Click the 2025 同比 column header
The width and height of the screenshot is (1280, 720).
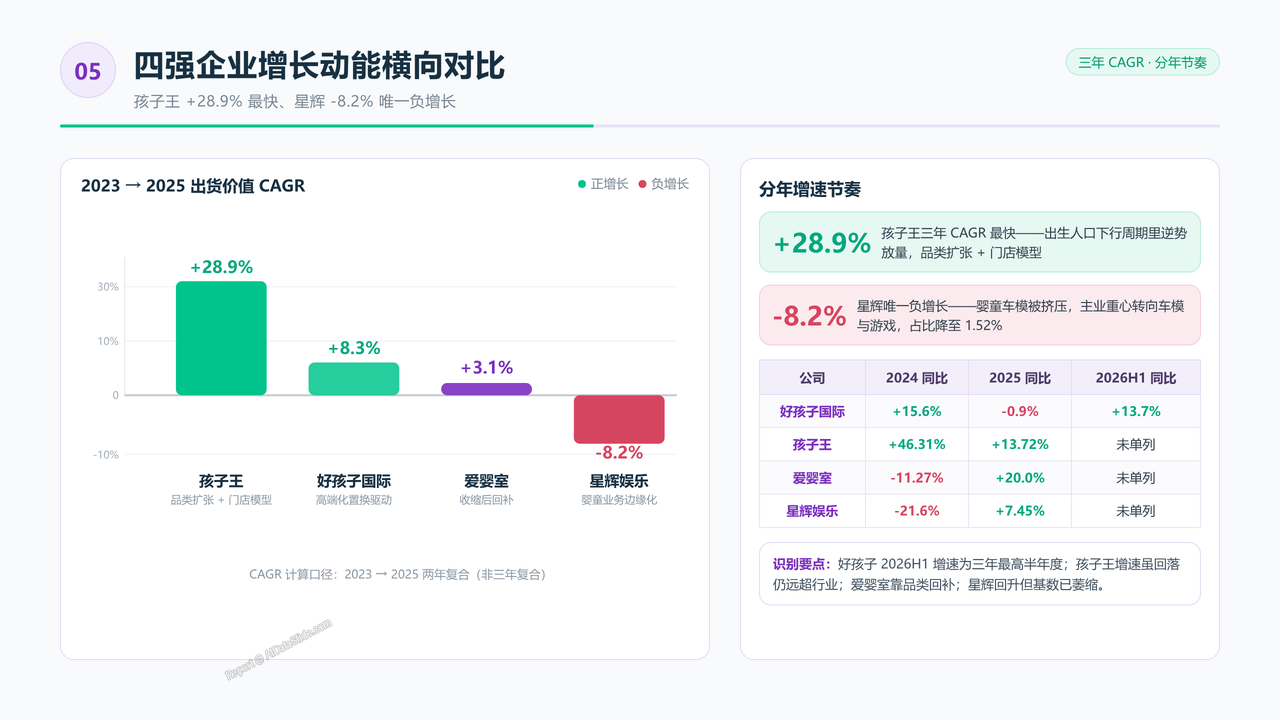[1020, 378]
